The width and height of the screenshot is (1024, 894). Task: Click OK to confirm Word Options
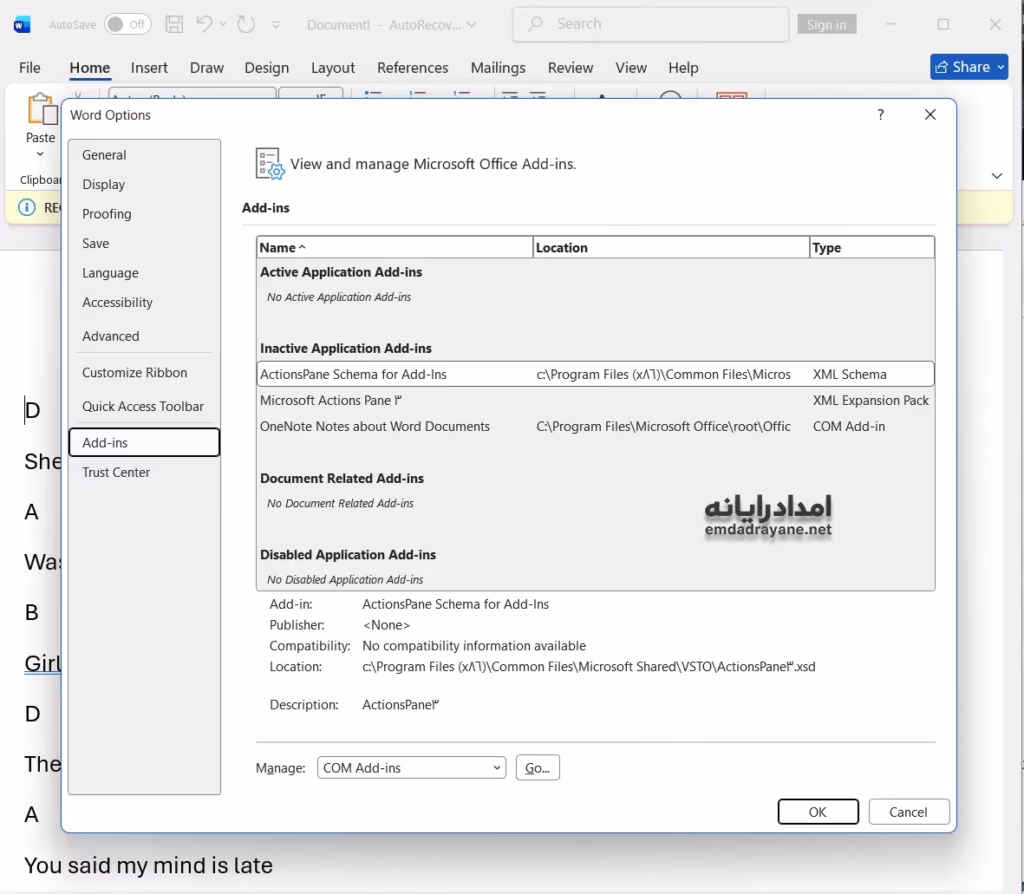[817, 812]
